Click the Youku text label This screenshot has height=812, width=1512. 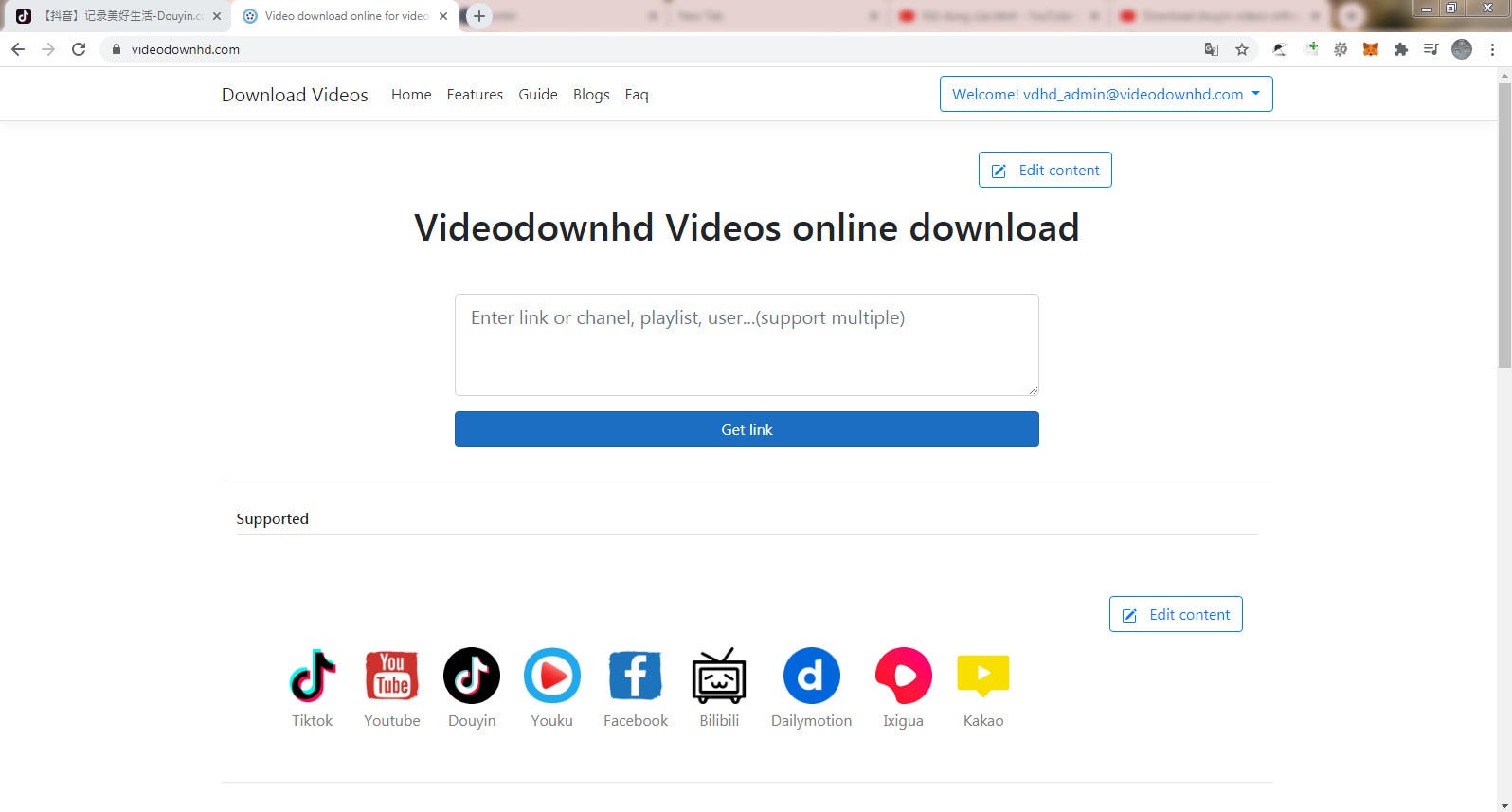pyautogui.click(x=552, y=720)
